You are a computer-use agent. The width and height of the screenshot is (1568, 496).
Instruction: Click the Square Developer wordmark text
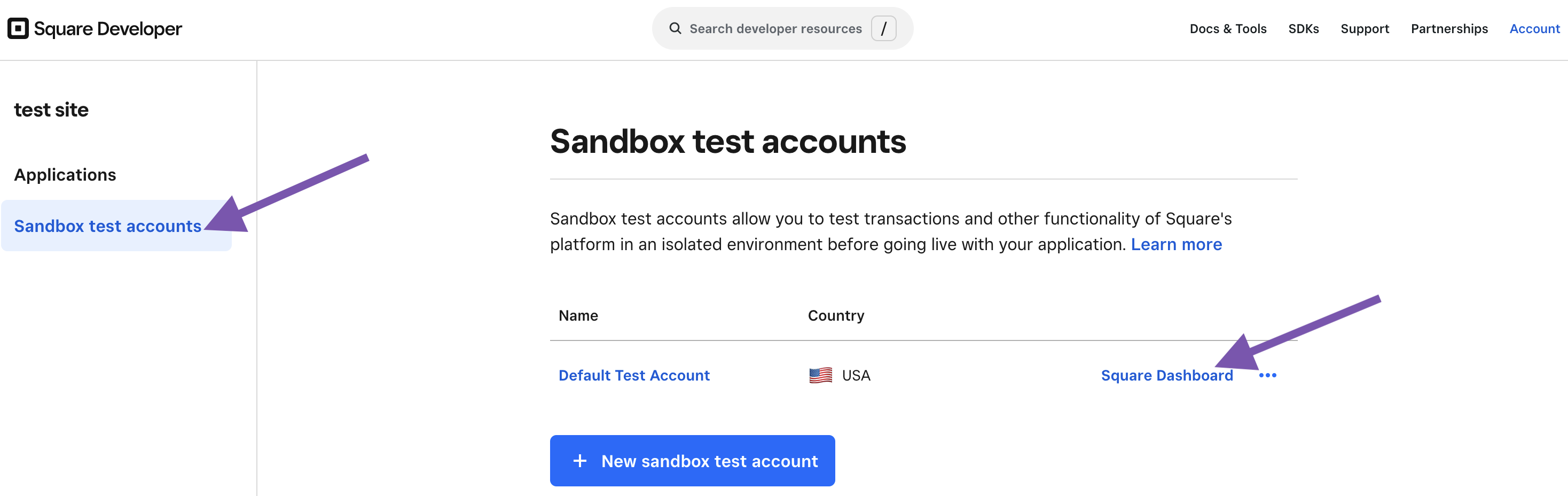(x=108, y=29)
